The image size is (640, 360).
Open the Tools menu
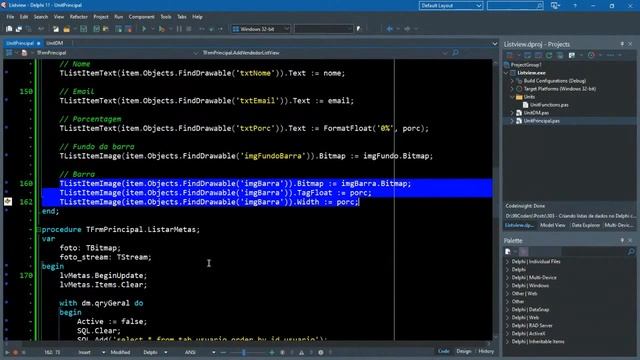[x=166, y=17]
